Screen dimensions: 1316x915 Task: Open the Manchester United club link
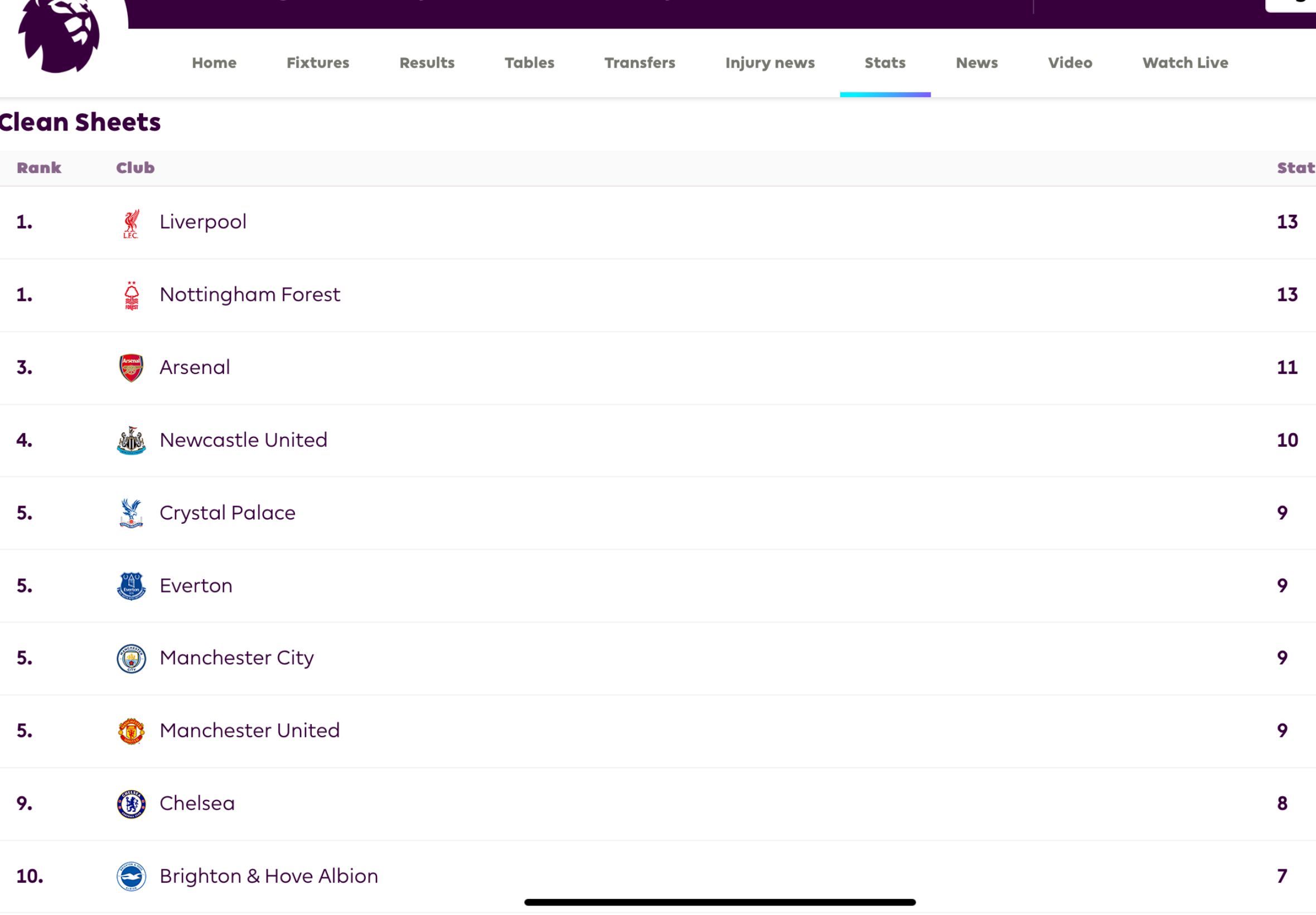(x=250, y=730)
